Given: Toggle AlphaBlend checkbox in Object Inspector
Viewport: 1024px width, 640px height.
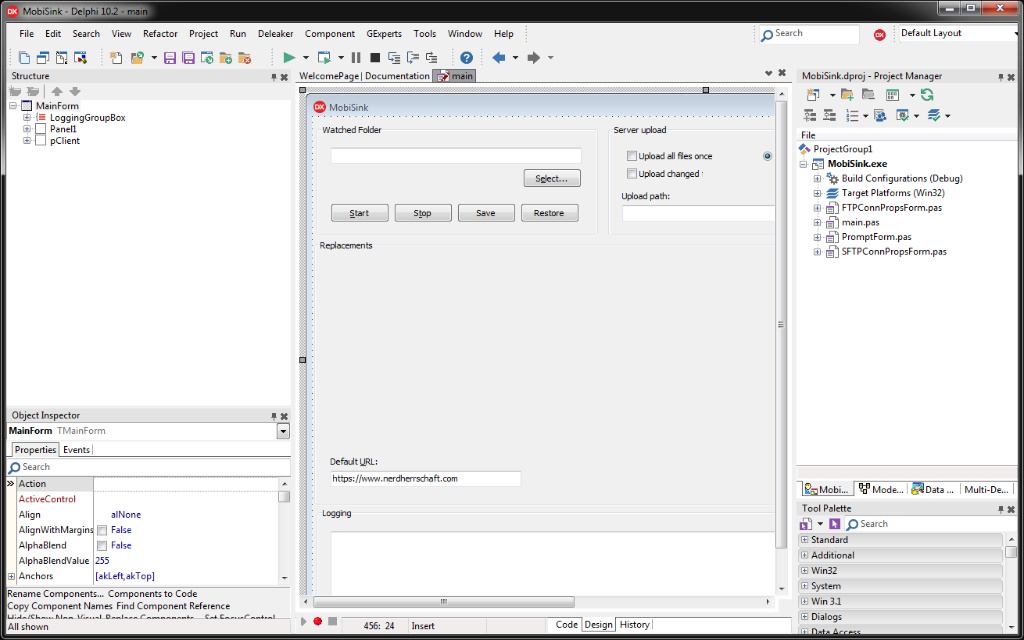Looking at the screenshot, I should [x=102, y=545].
